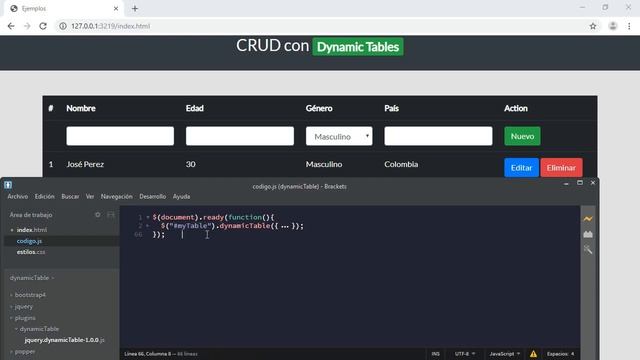Open site information icon in address bar
640x360 pixels.
[63, 26]
